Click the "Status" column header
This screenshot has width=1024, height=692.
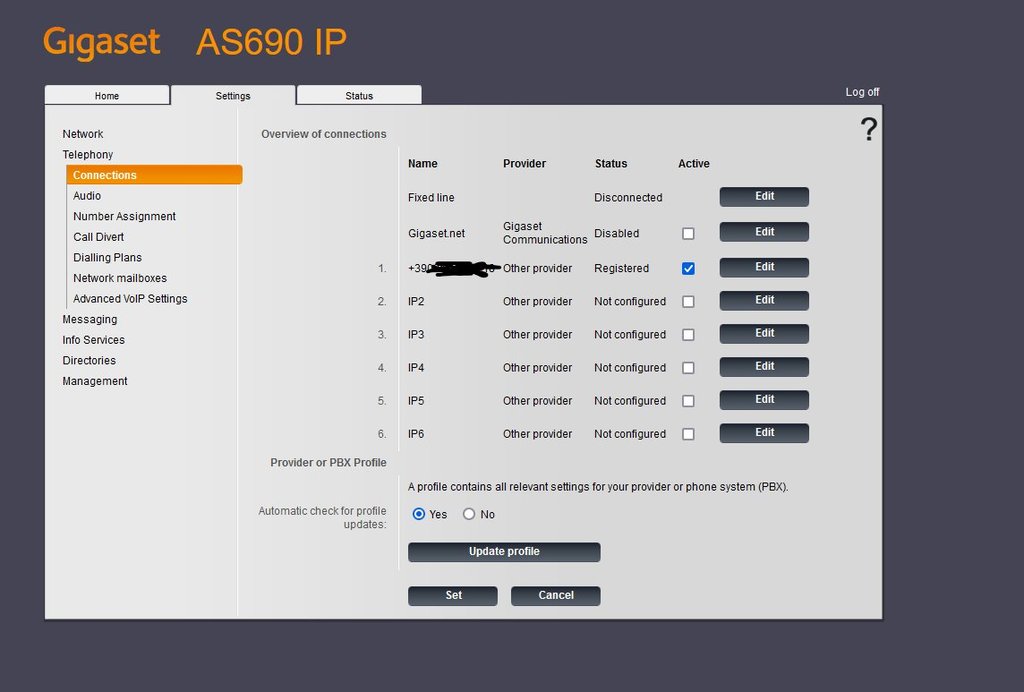pos(611,164)
